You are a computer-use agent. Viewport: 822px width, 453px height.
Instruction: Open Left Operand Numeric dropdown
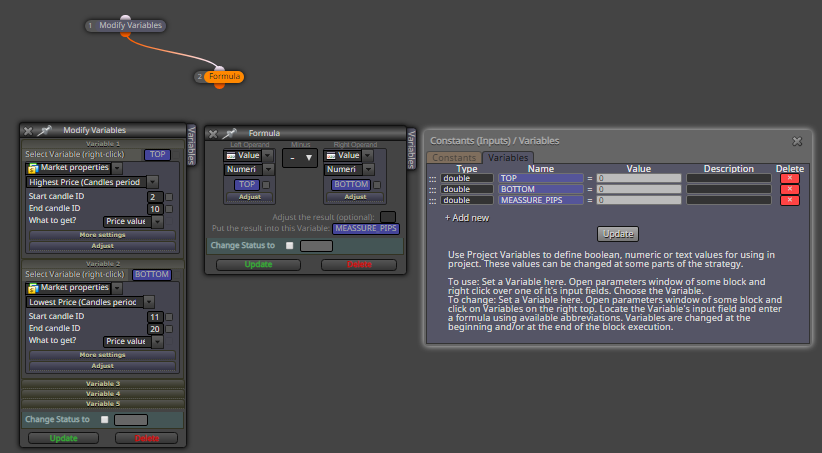click(x=268, y=169)
